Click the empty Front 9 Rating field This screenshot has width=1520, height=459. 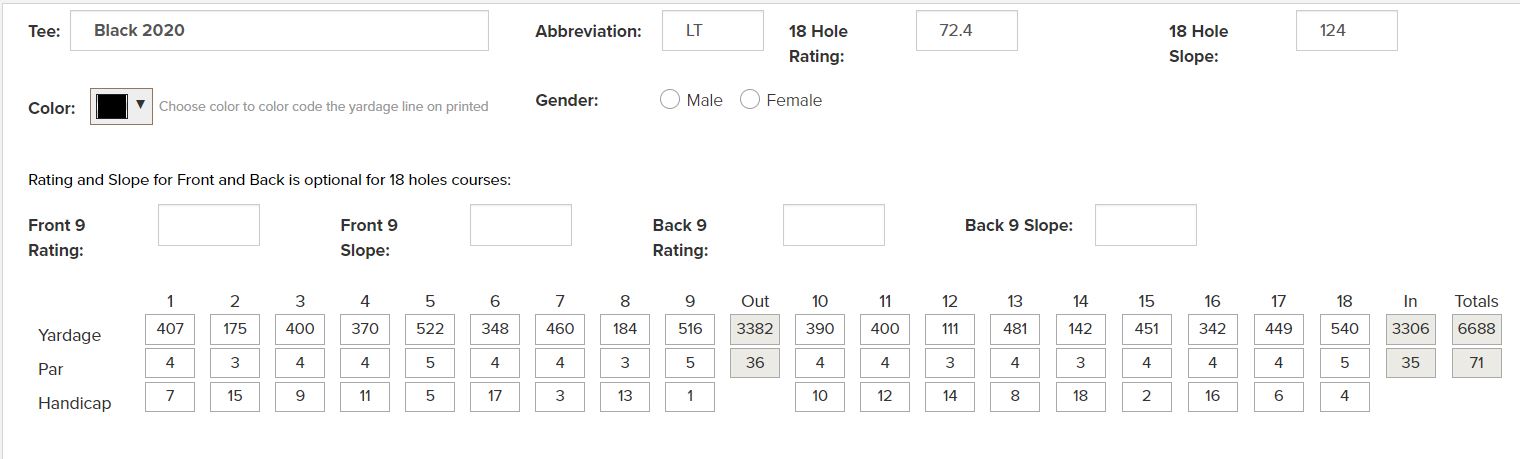click(x=209, y=225)
